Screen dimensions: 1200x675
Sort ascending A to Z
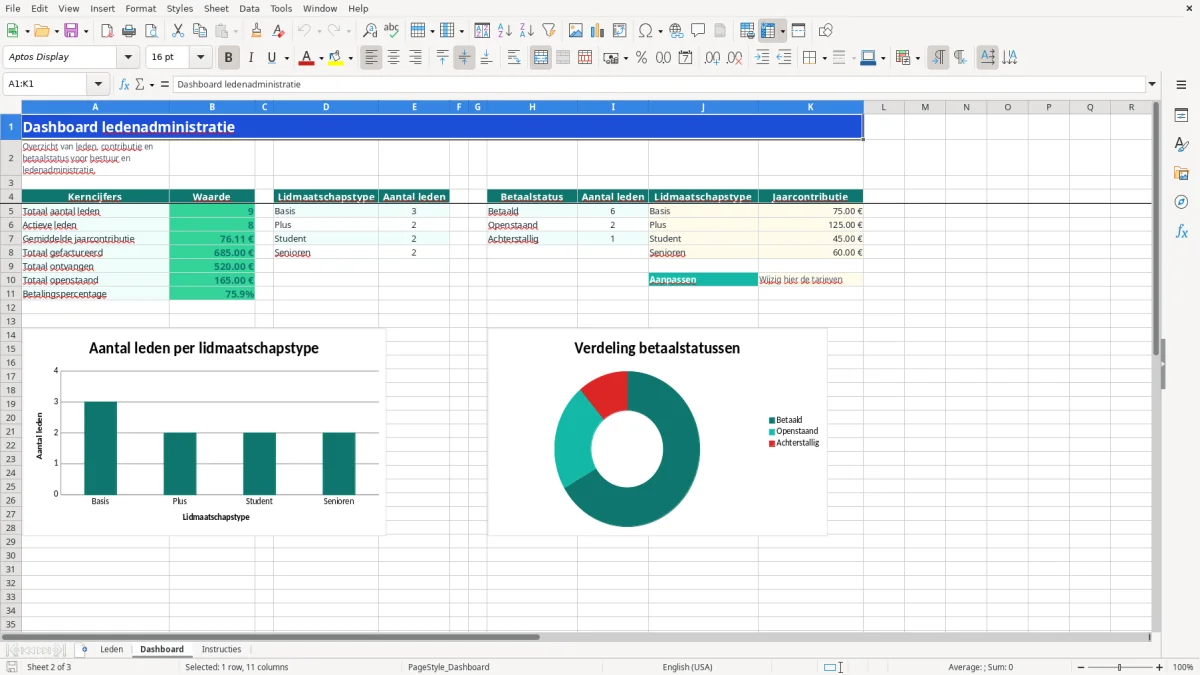[x=504, y=31]
